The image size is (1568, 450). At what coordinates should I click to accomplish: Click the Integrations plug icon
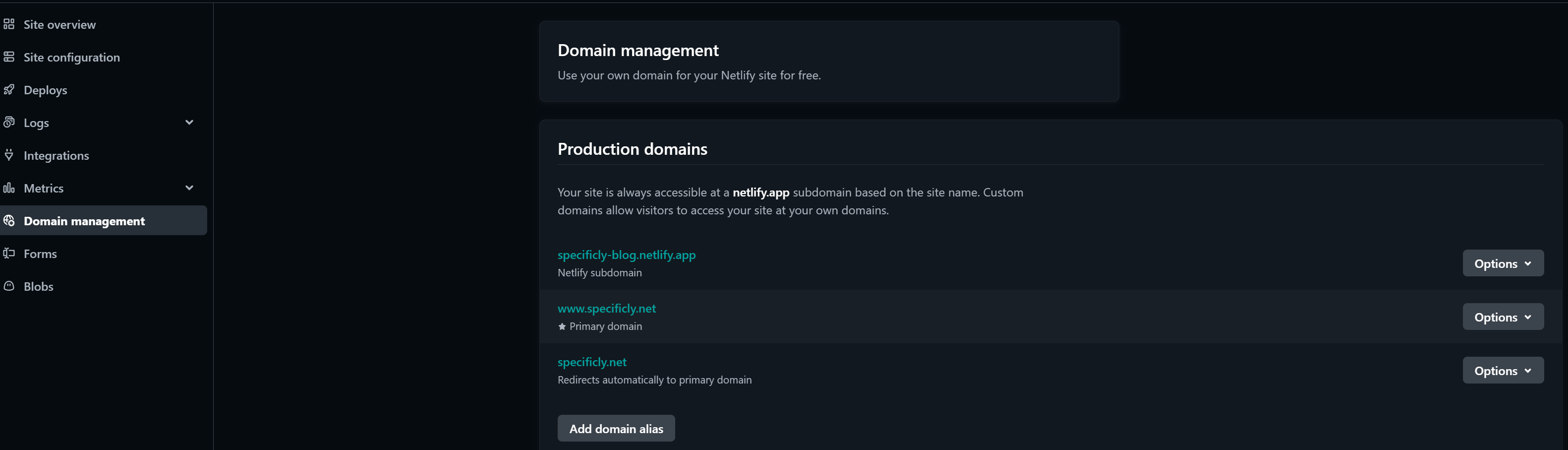[x=8, y=155]
